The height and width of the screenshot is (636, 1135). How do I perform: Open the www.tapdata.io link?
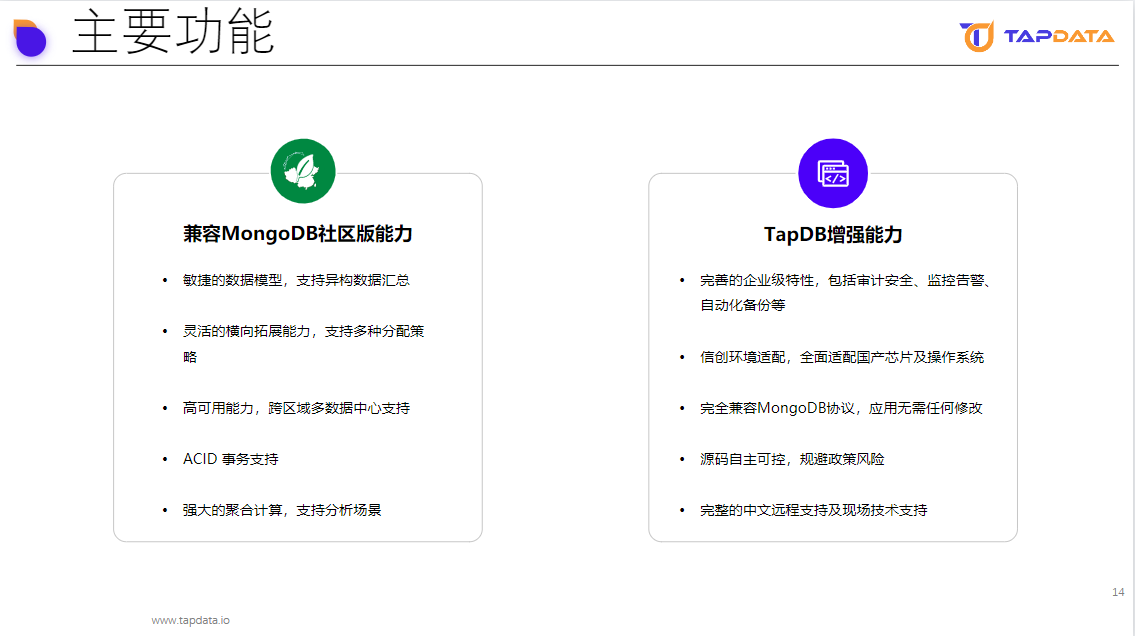coord(190,620)
